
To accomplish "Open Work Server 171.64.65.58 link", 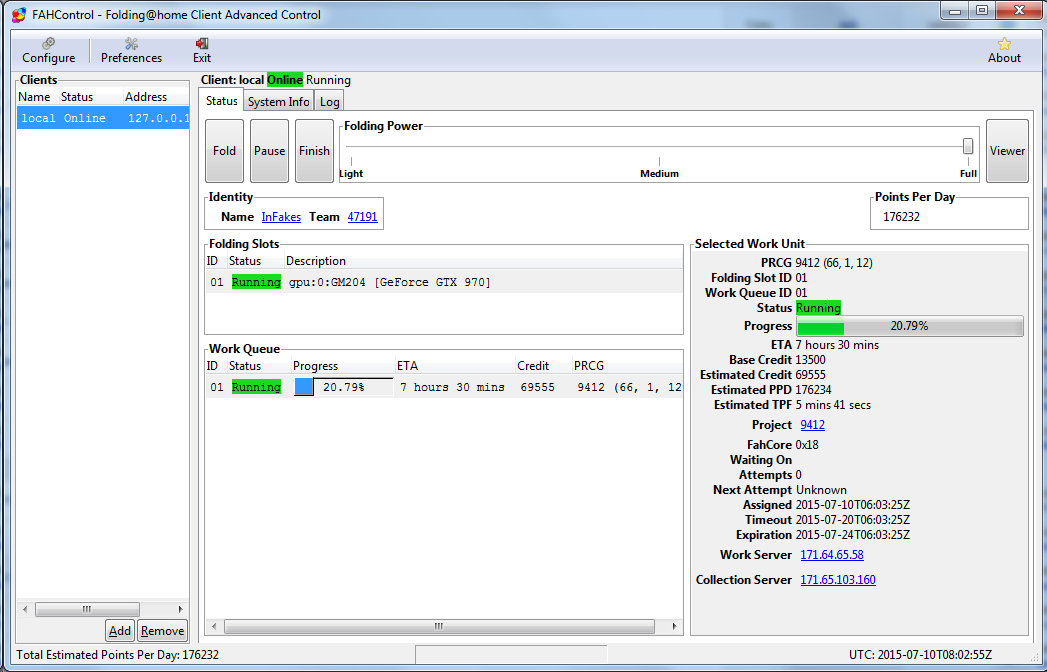I will click(x=832, y=555).
